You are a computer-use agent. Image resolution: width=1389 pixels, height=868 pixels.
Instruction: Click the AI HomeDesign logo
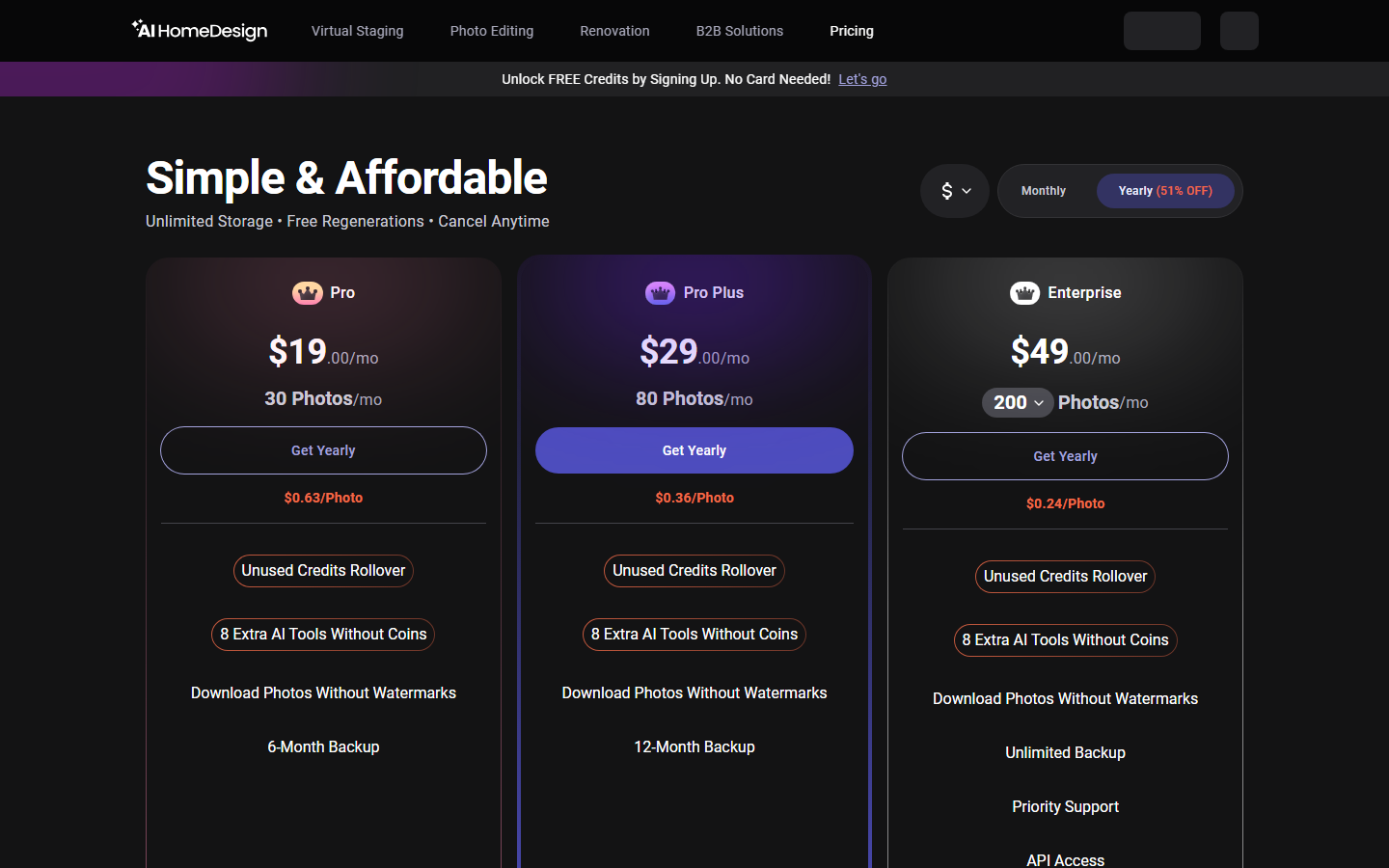pos(199,30)
